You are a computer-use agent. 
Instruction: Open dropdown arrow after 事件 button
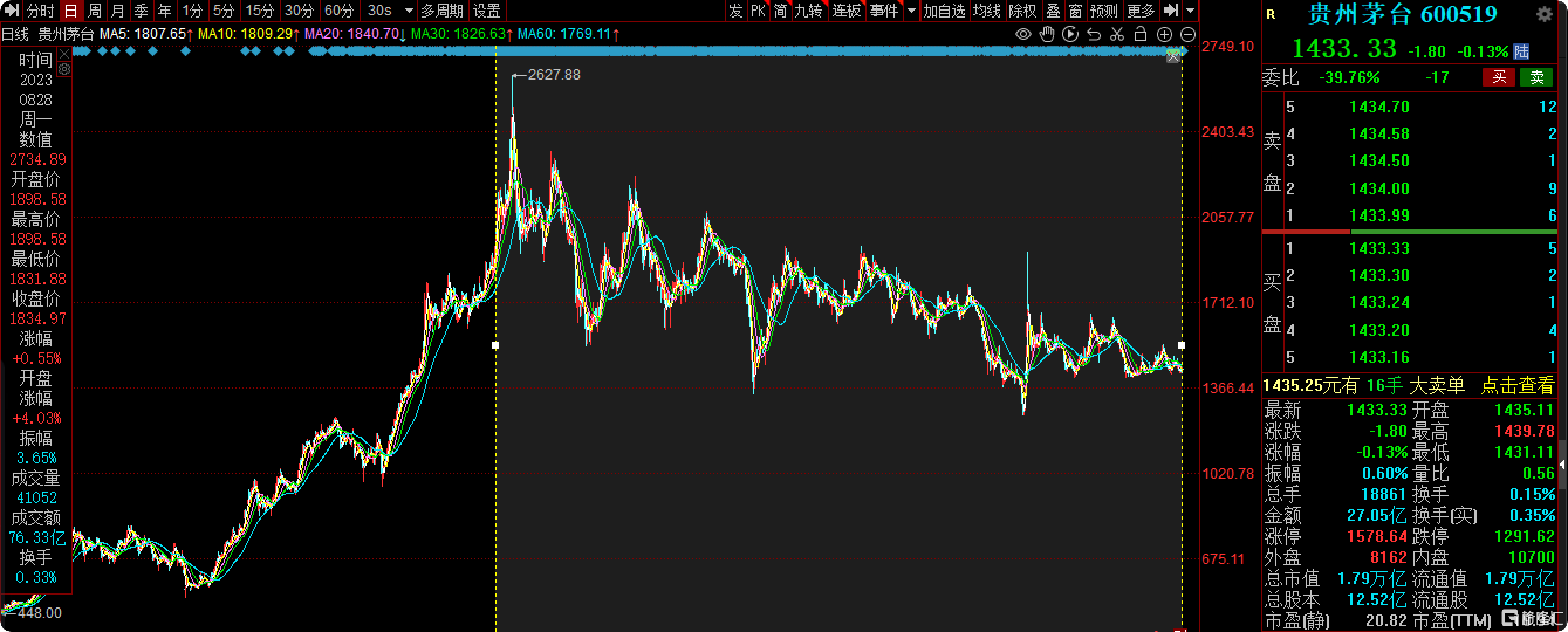(x=911, y=11)
